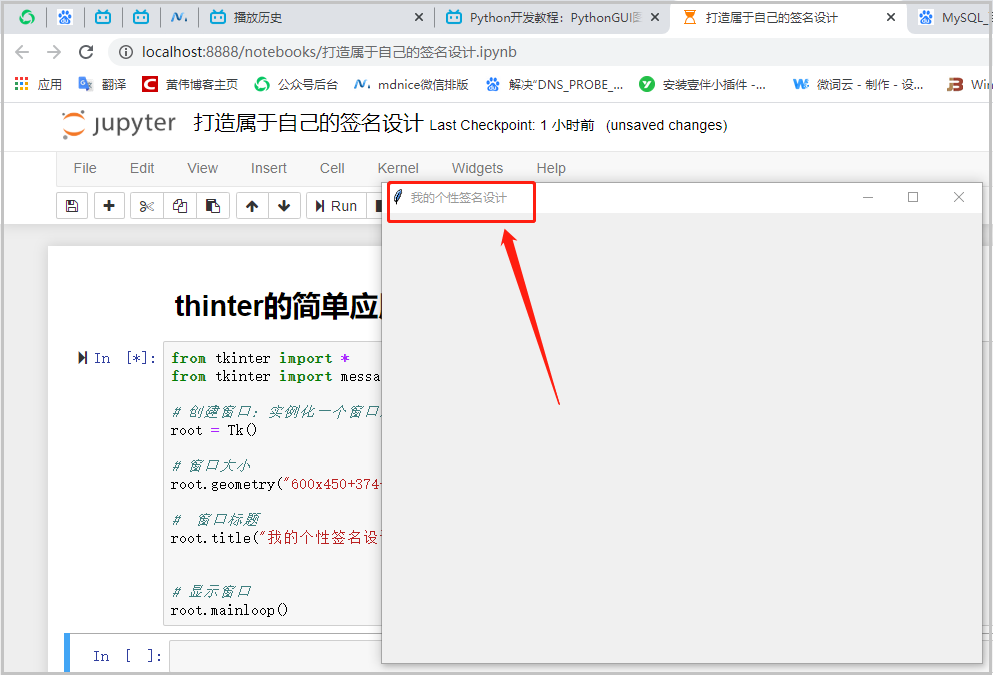Open the Kernel menu
993x675 pixels.
pyautogui.click(x=398, y=168)
